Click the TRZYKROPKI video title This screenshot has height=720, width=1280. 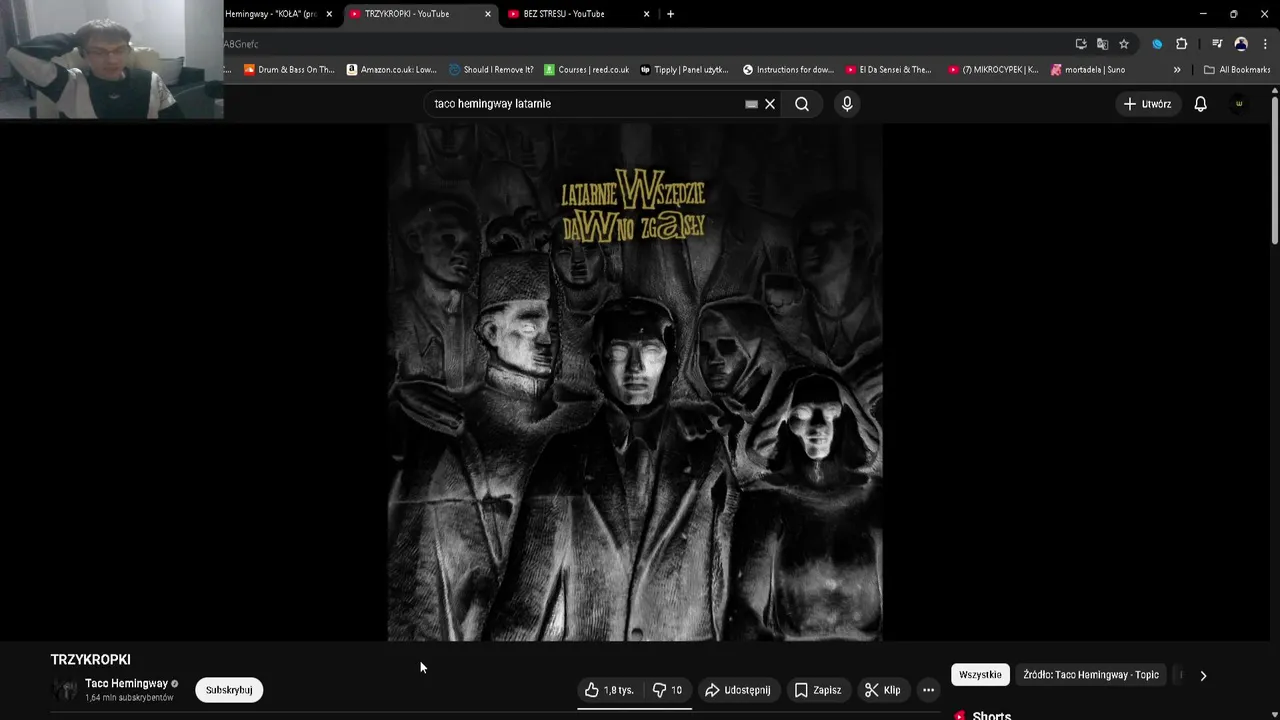(91, 660)
